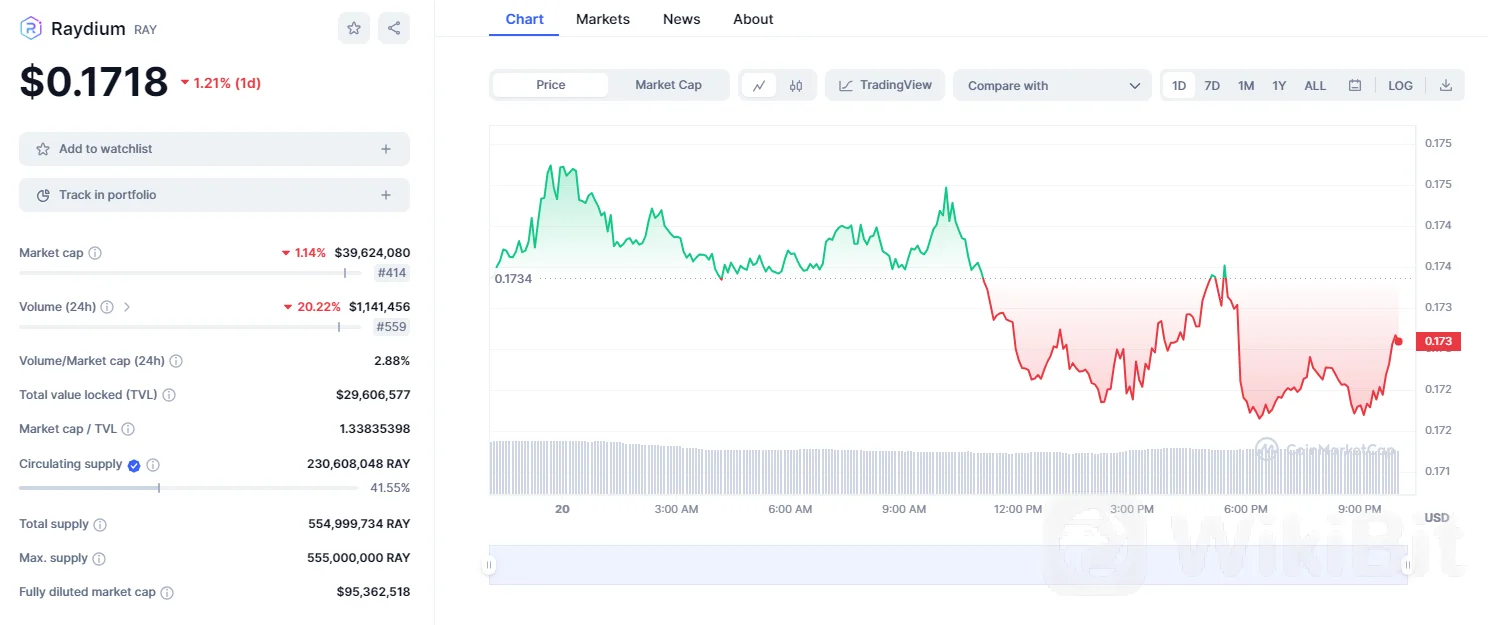This screenshot has height=625, width=1488.
Task: Click the 20.22% volume change value
Action: (312, 307)
